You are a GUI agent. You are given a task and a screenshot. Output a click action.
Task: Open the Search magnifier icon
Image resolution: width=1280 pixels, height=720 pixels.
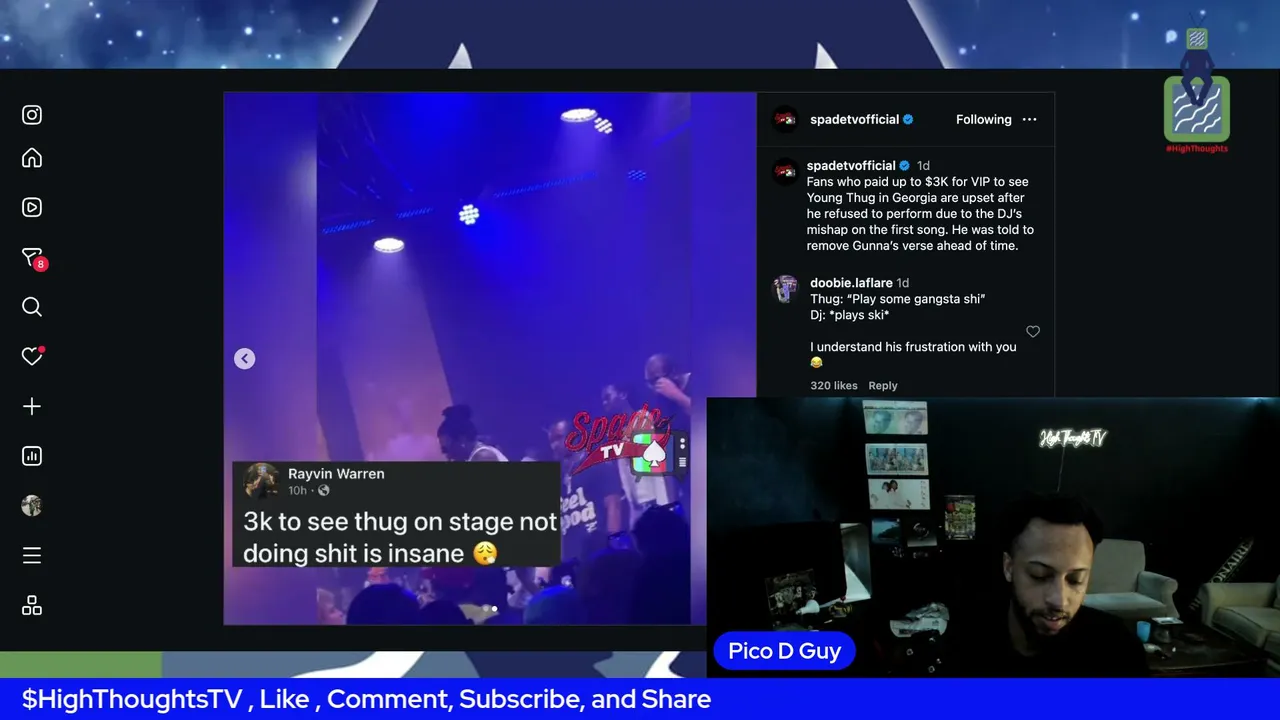(x=32, y=307)
